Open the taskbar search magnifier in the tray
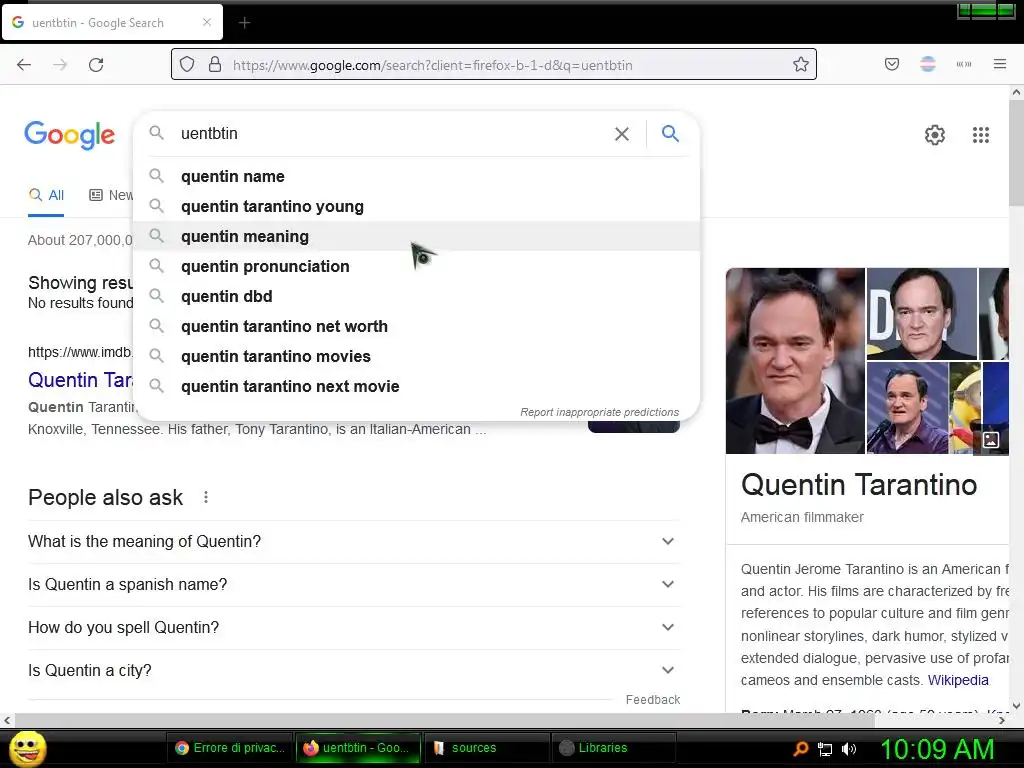 pyautogui.click(x=801, y=748)
